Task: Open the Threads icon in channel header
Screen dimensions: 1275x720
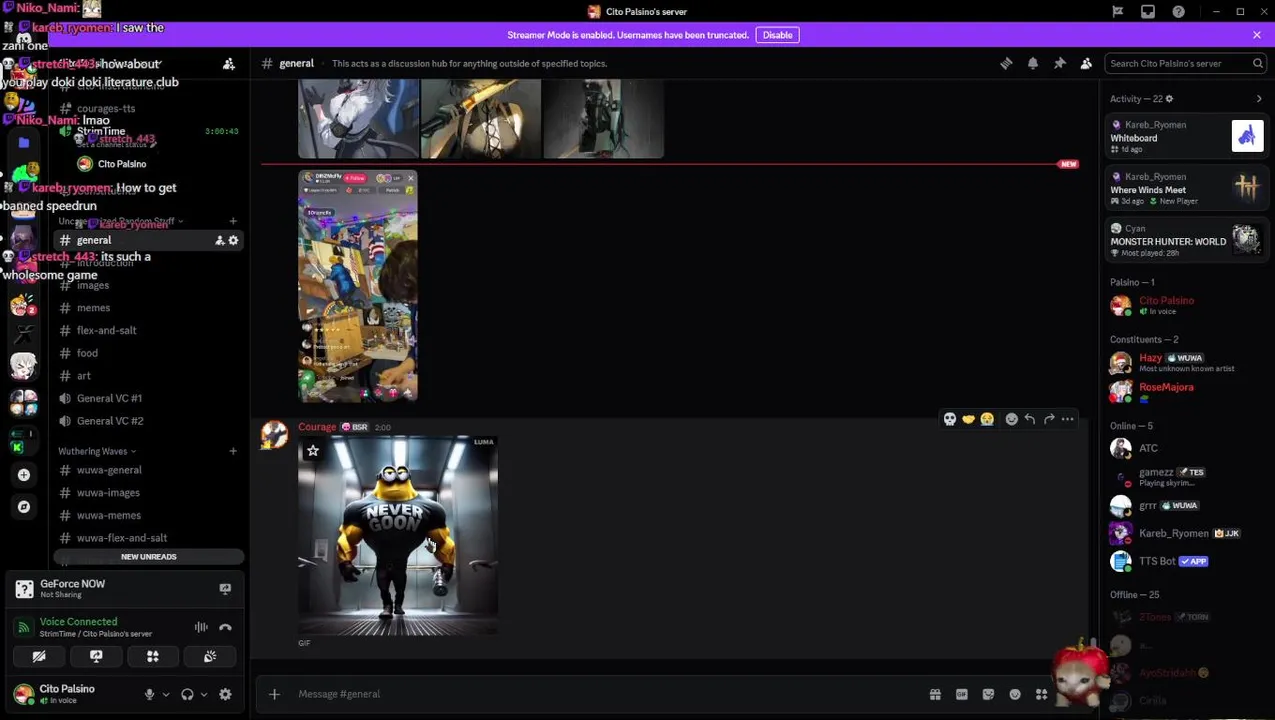Action: click(x=1006, y=63)
